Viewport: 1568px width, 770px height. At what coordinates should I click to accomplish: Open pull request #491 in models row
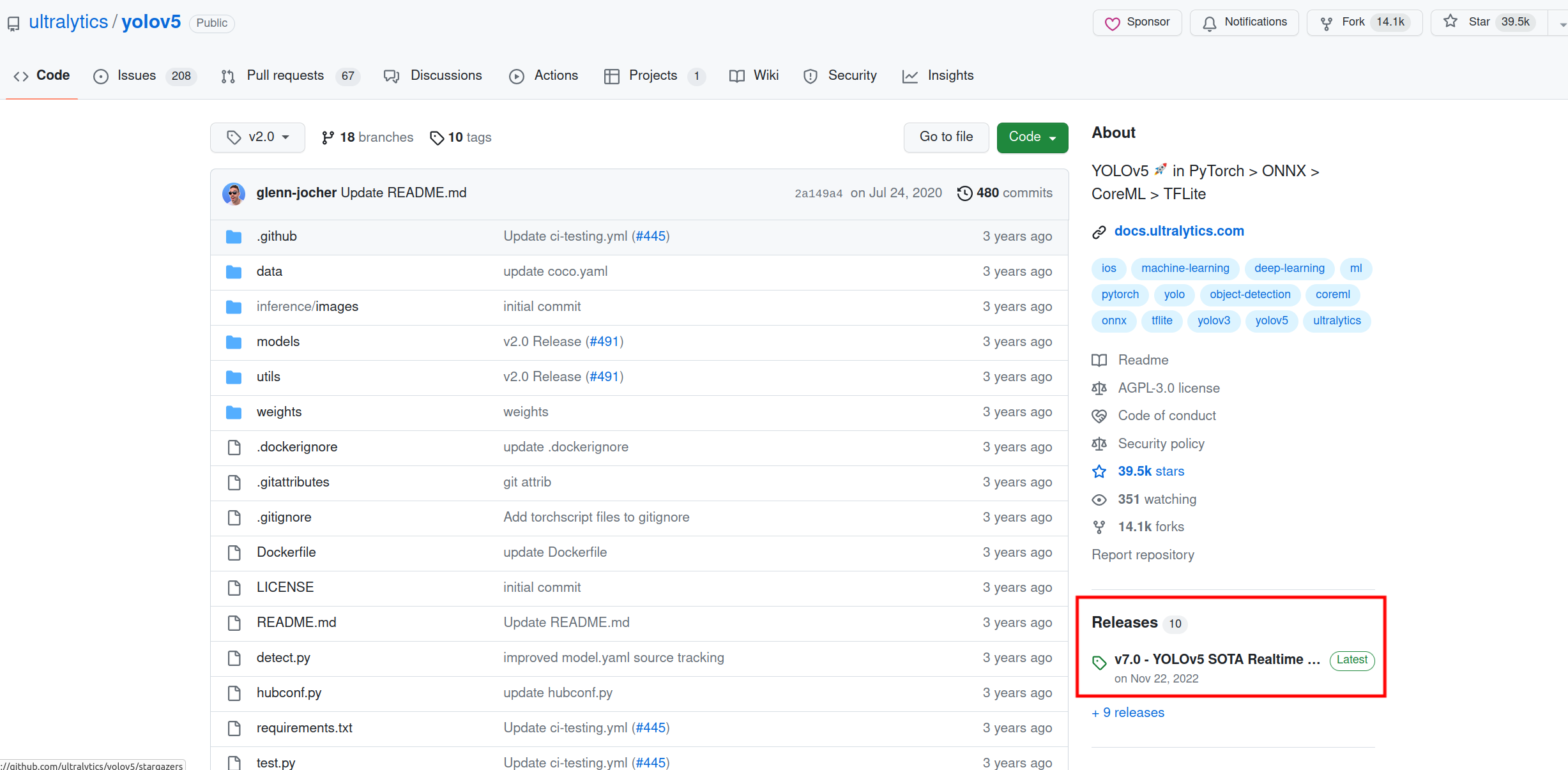[604, 342]
